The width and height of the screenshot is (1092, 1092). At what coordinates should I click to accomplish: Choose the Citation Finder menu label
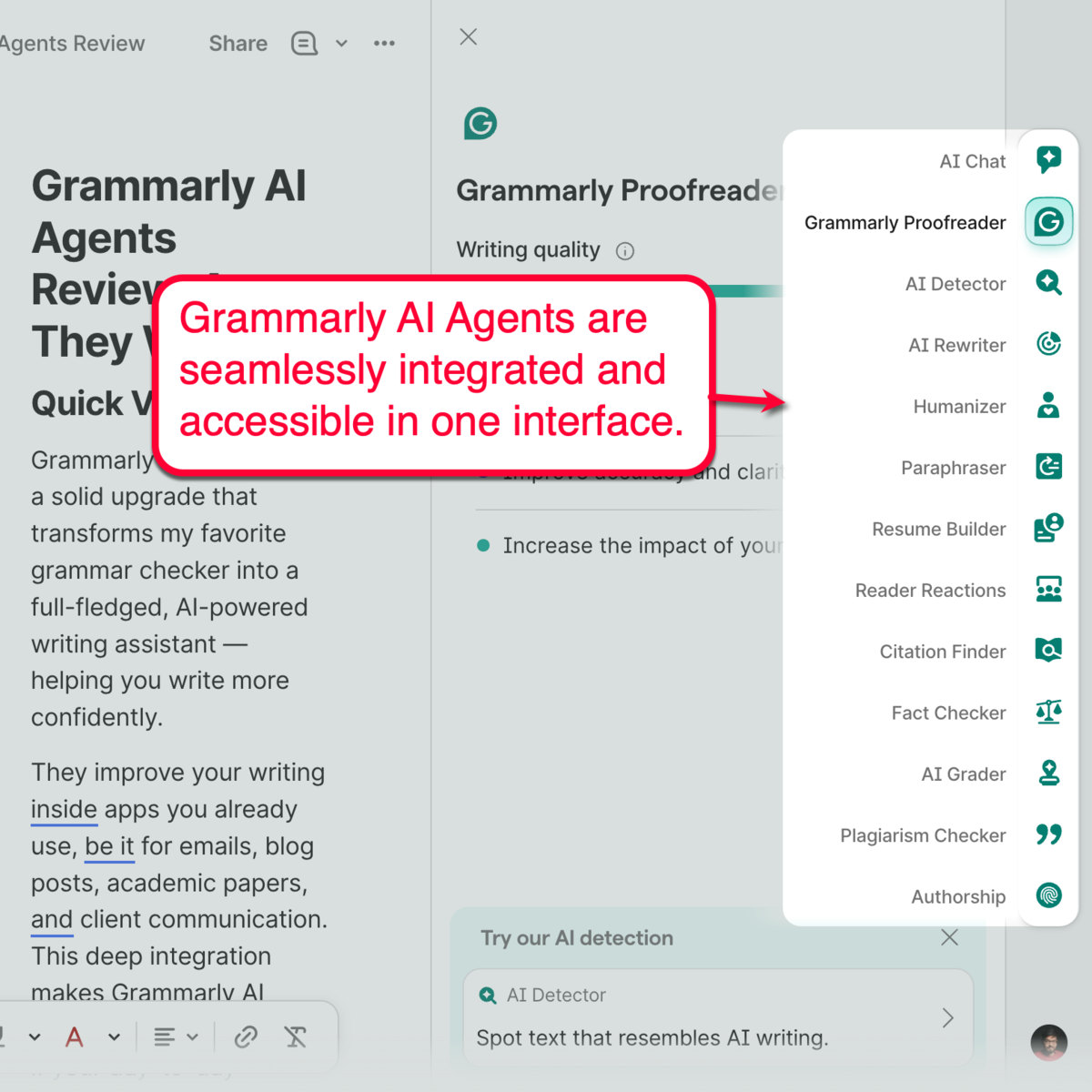(x=942, y=652)
